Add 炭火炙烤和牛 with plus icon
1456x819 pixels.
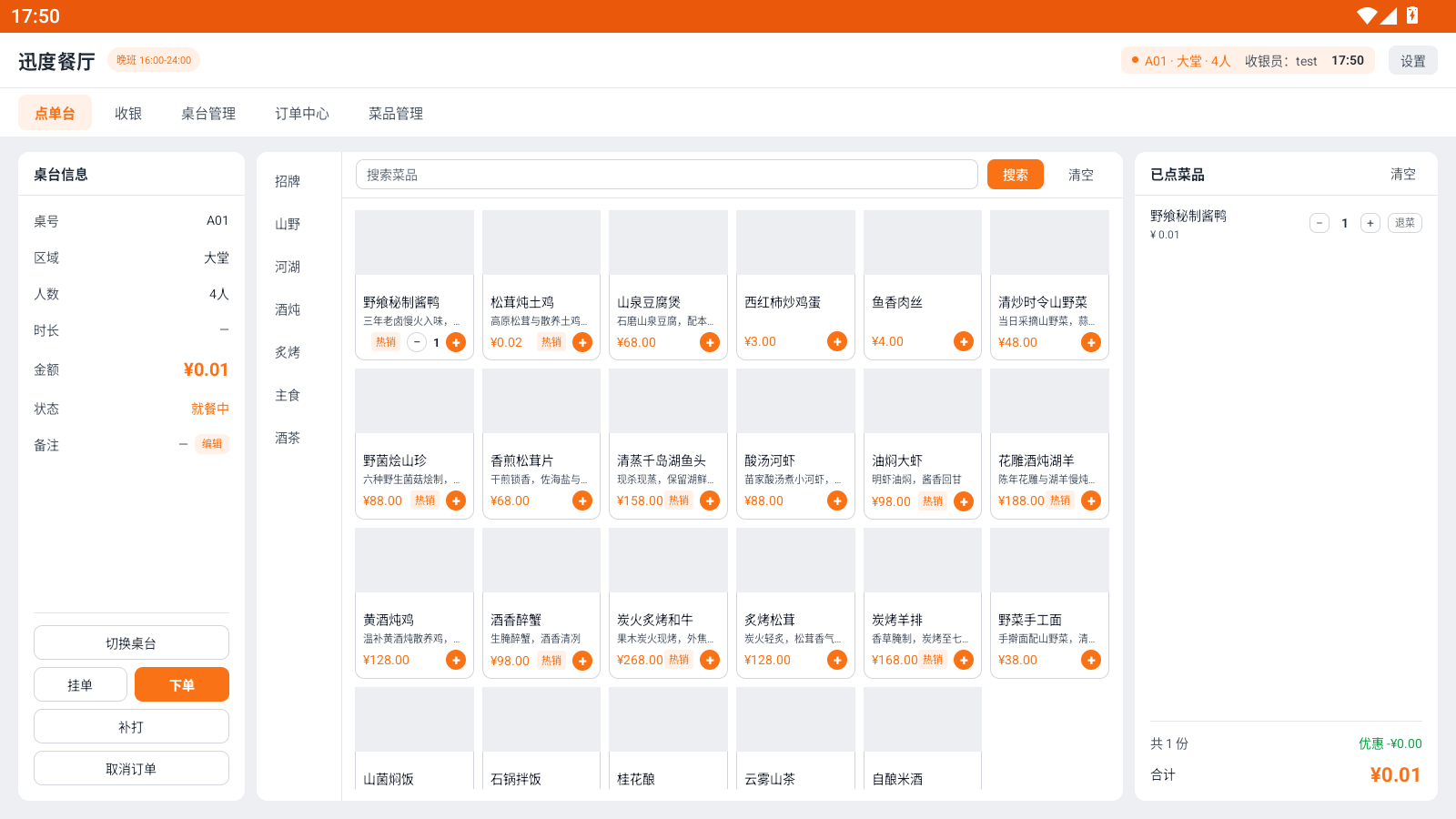point(710,660)
